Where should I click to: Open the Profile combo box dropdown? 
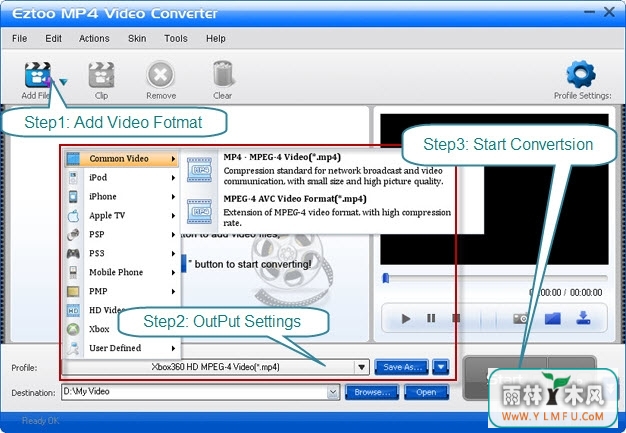(362, 367)
